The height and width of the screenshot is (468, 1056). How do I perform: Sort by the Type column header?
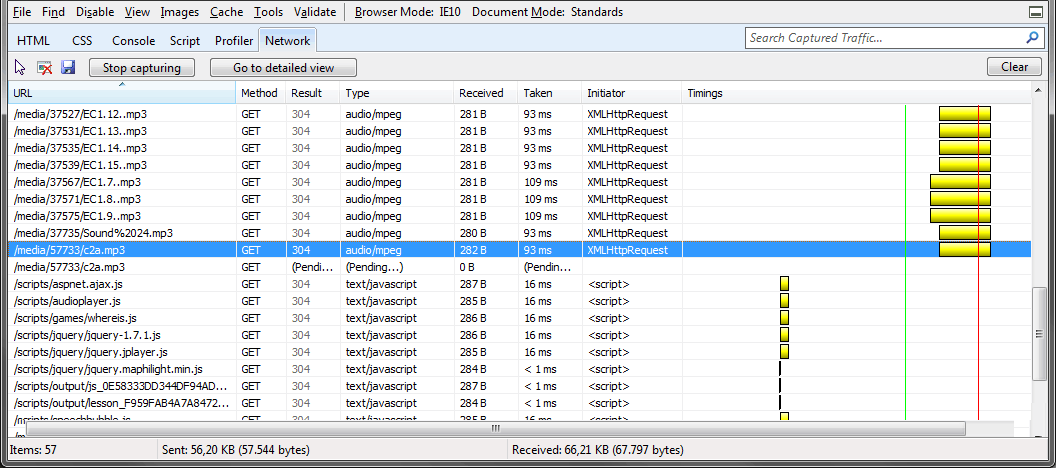(x=397, y=93)
